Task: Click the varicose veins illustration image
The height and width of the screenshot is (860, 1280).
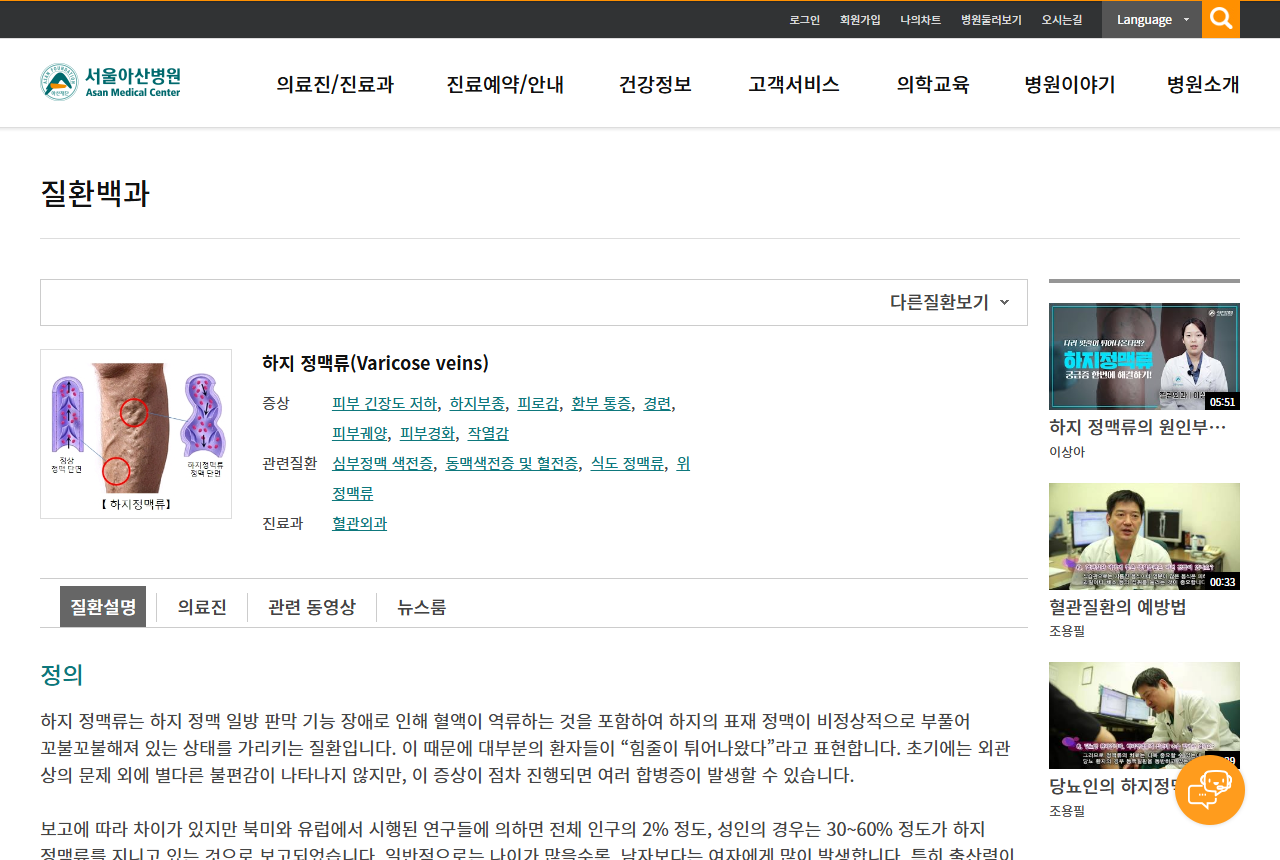Action: 136,434
